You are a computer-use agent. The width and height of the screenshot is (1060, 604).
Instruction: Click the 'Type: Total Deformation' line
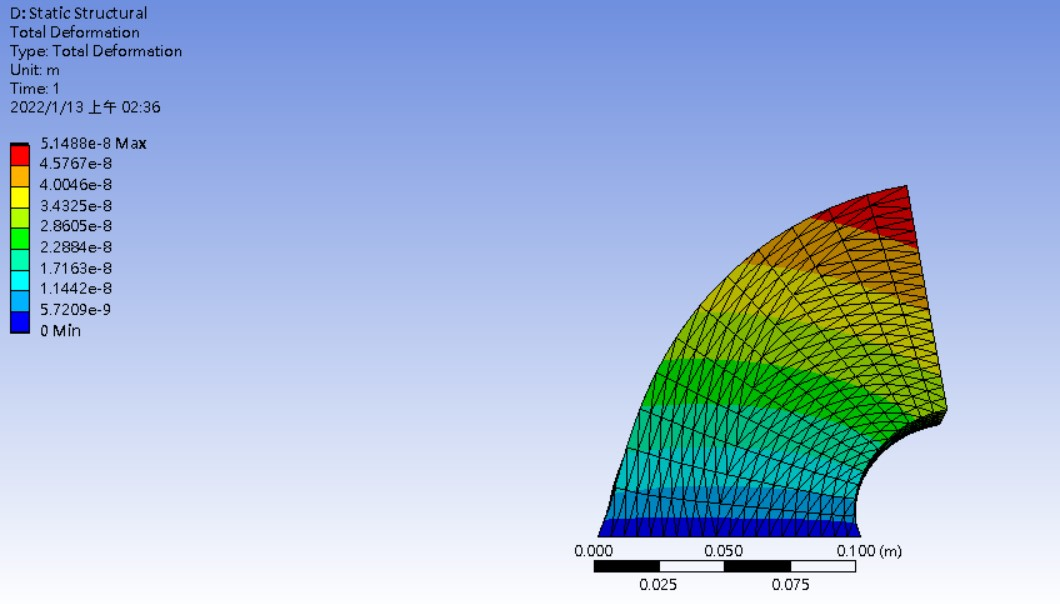pos(96,51)
